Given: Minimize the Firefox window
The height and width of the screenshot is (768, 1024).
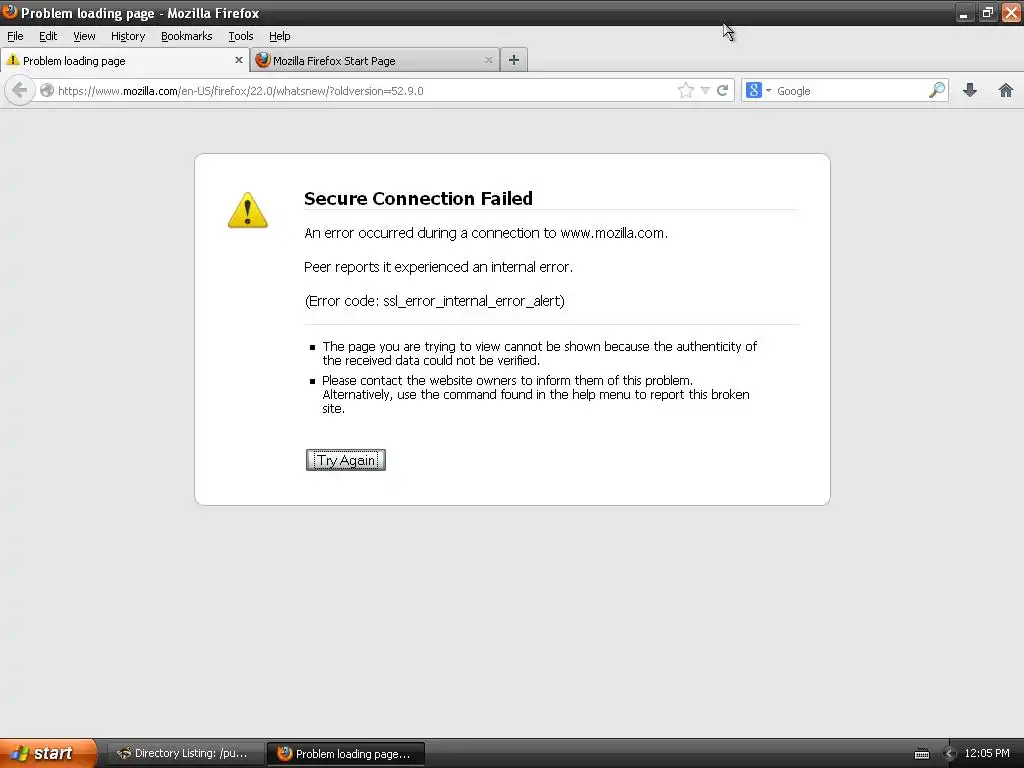Looking at the screenshot, I should [x=964, y=12].
